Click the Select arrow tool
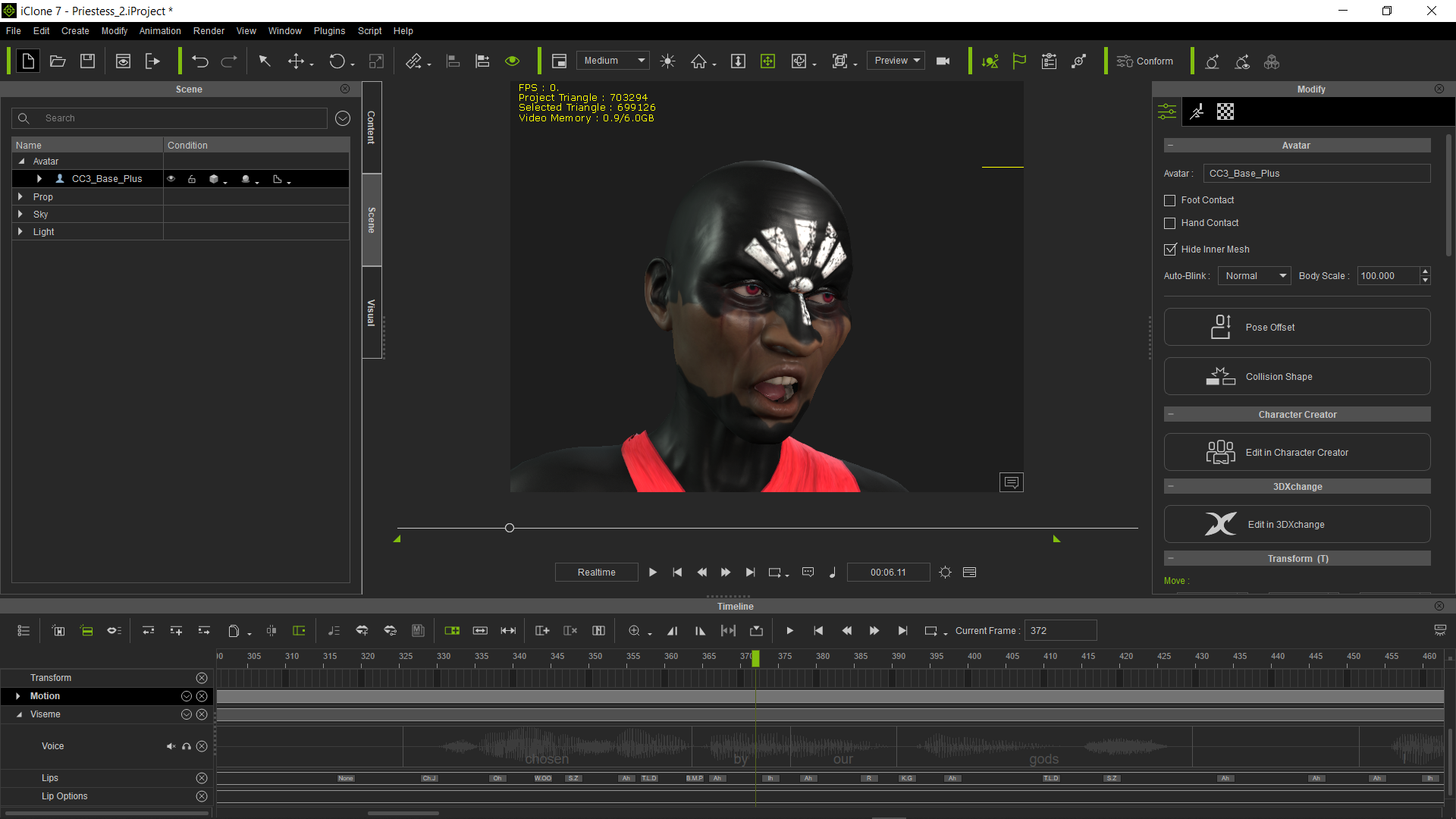Image resolution: width=1456 pixels, height=819 pixels. pyautogui.click(x=265, y=61)
